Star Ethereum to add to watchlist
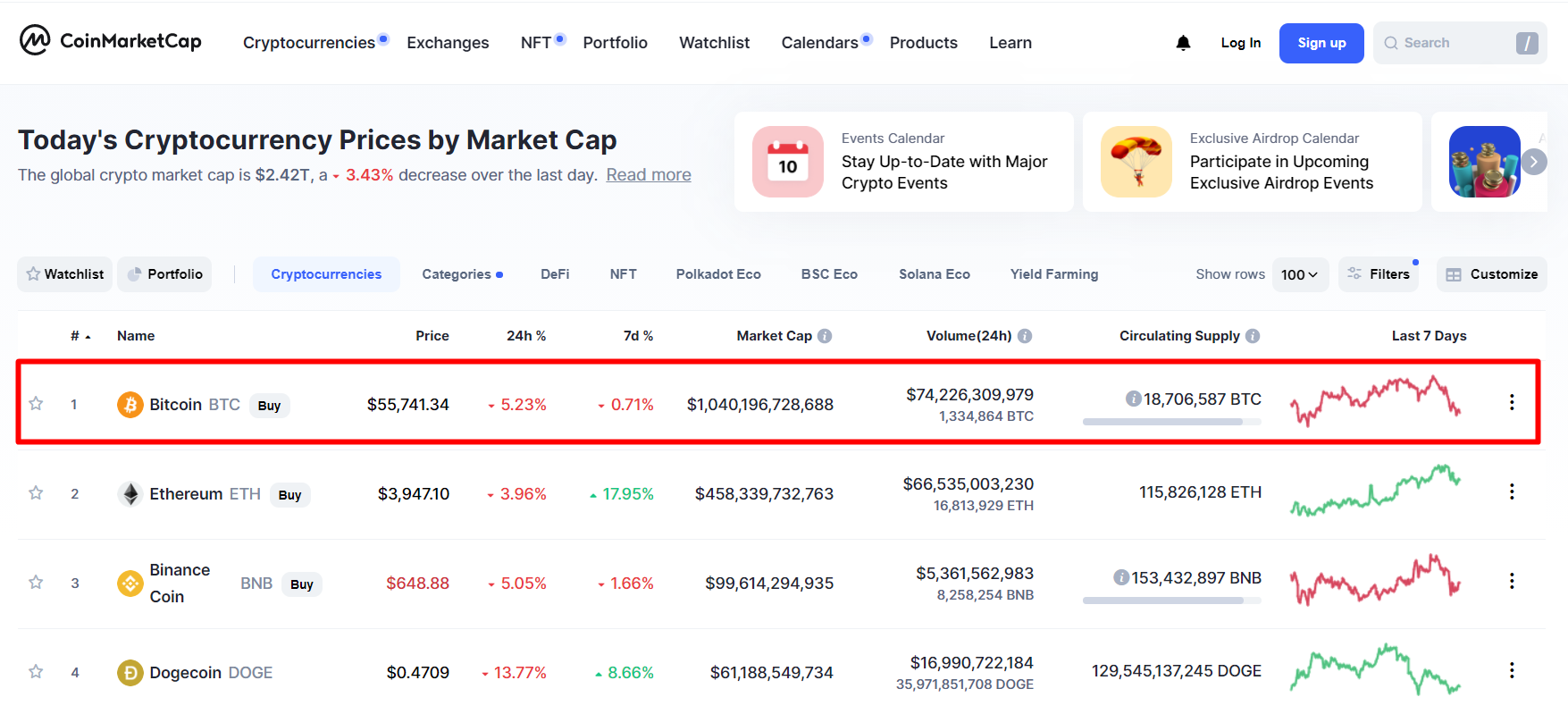This screenshot has height=714, width=1568. coord(36,492)
